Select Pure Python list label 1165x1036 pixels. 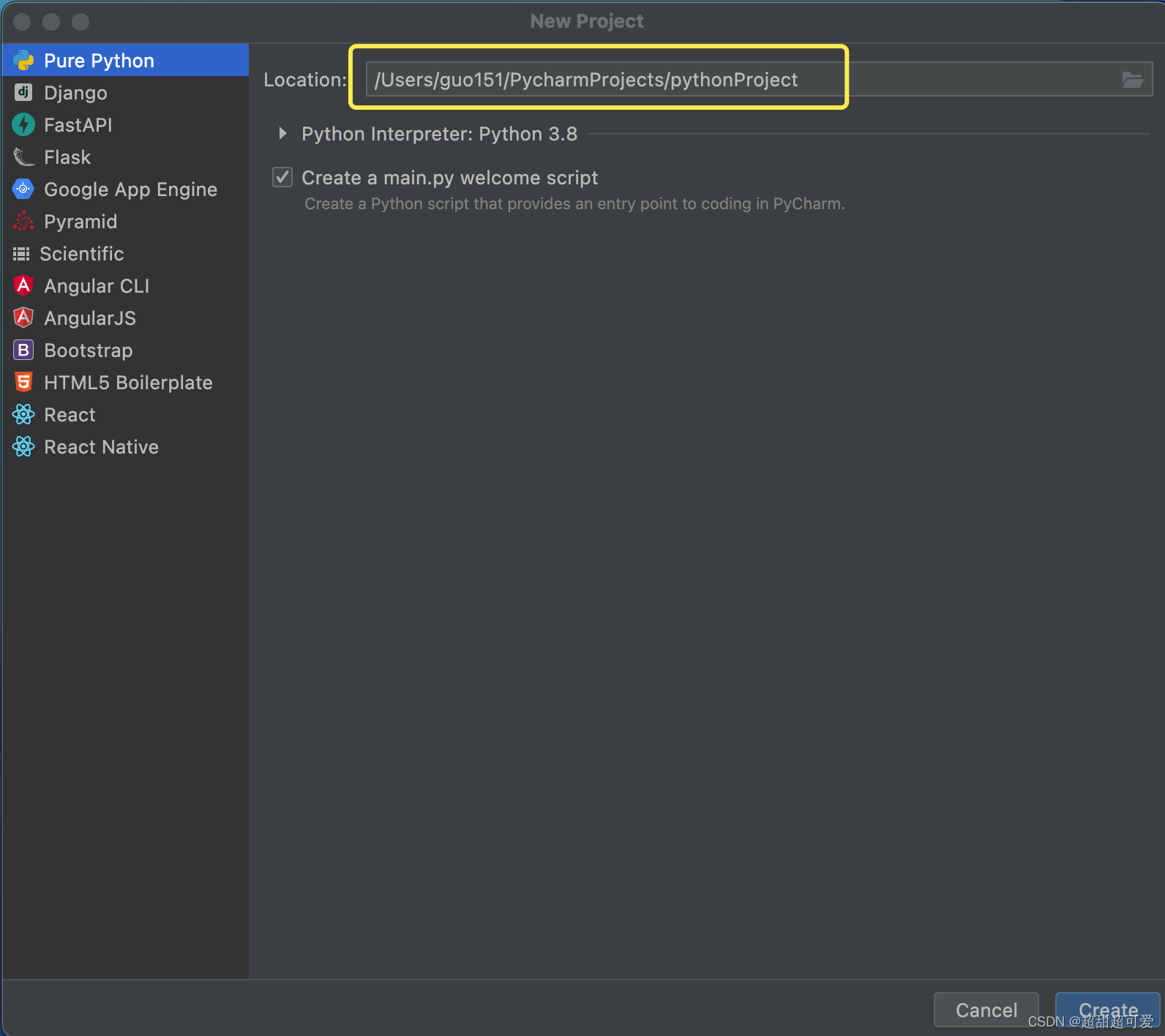[x=99, y=61]
